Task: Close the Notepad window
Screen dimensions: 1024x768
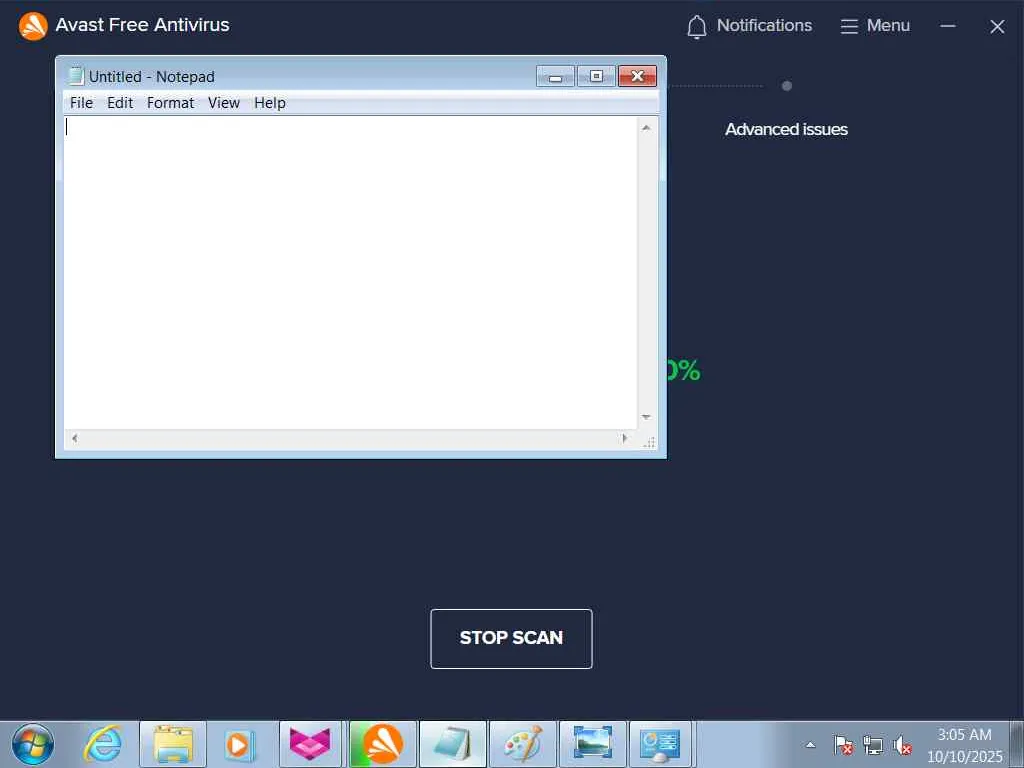Action: pyautogui.click(x=637, y=76)
